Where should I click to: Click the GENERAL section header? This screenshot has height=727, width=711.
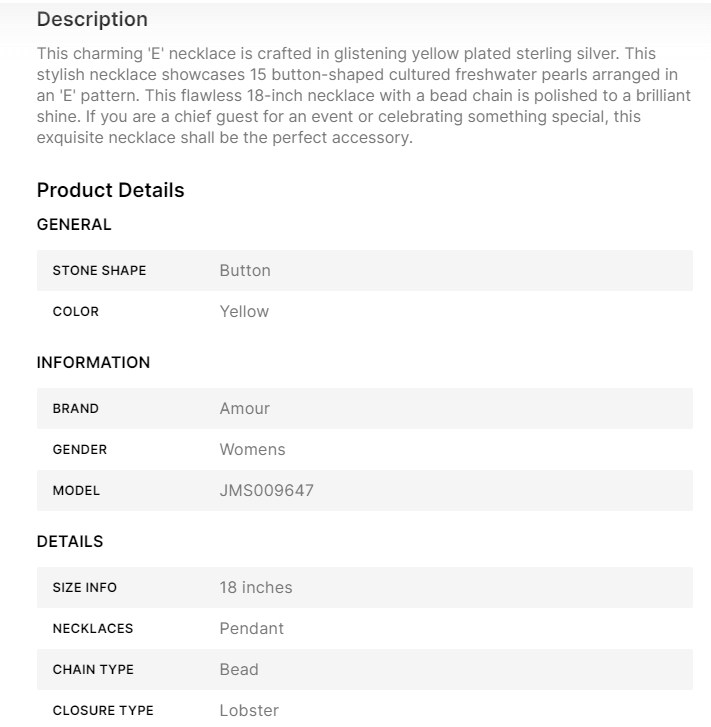[x=74, y=225]
